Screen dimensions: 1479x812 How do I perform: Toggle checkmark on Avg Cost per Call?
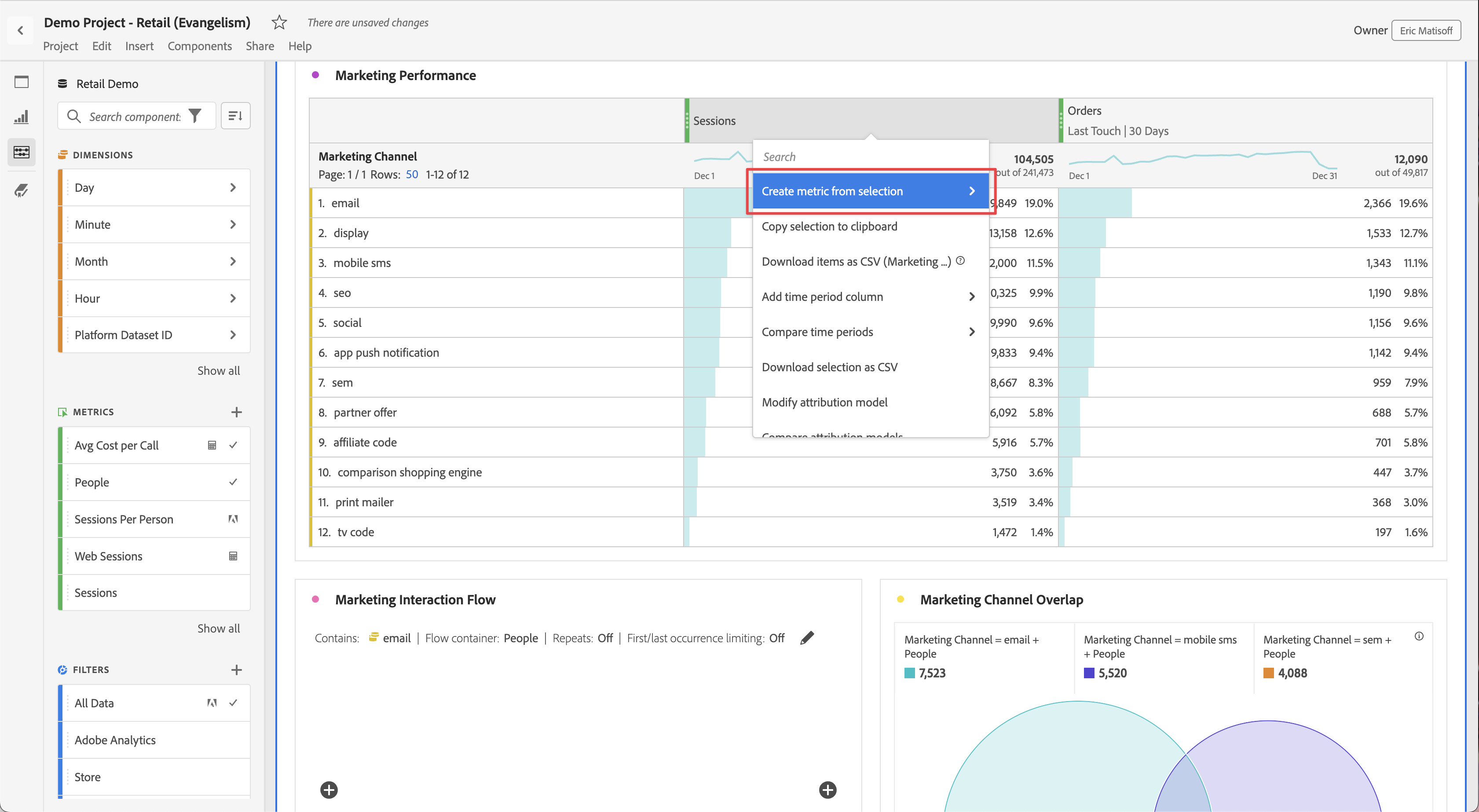tap(233, 445)
